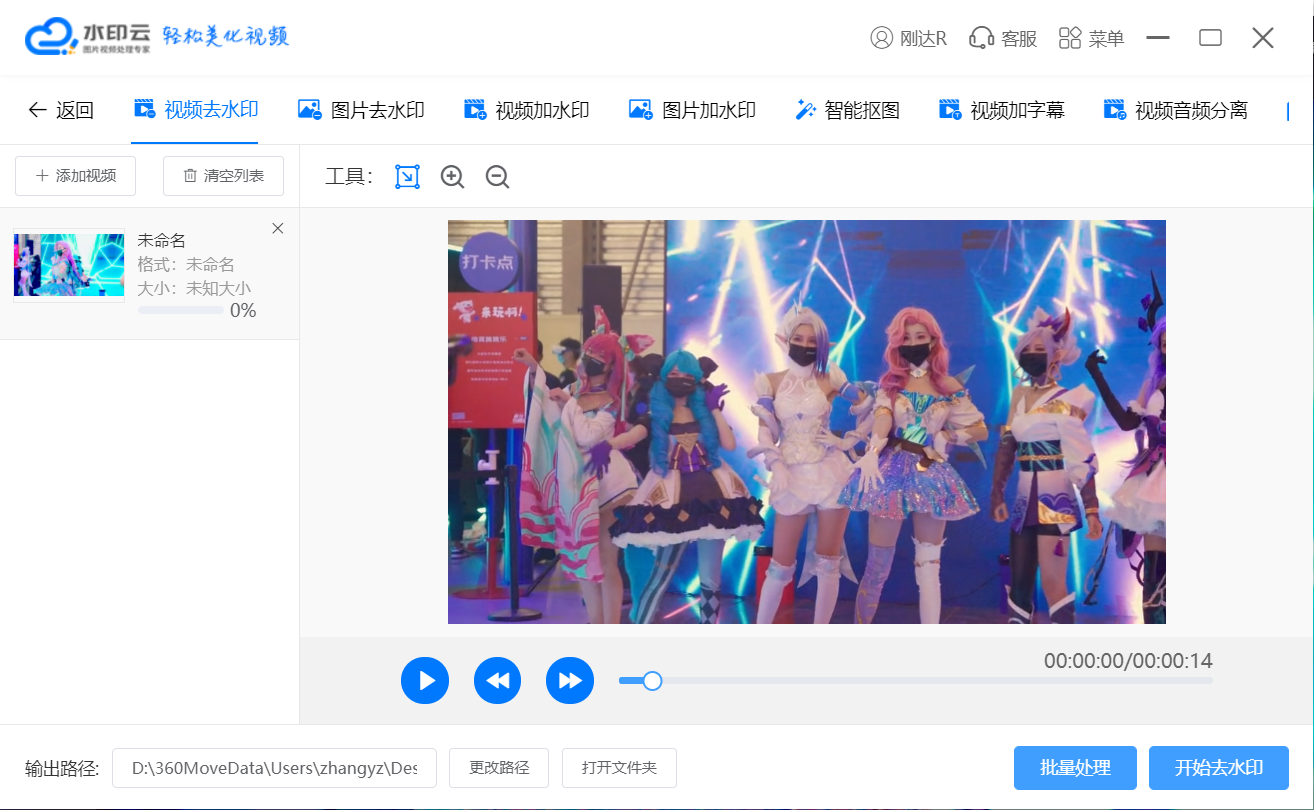The height and width of the screenshot is (810, 1314).
Task: Switch to the 视频加水印 tab
Action: tap(527, 110)
